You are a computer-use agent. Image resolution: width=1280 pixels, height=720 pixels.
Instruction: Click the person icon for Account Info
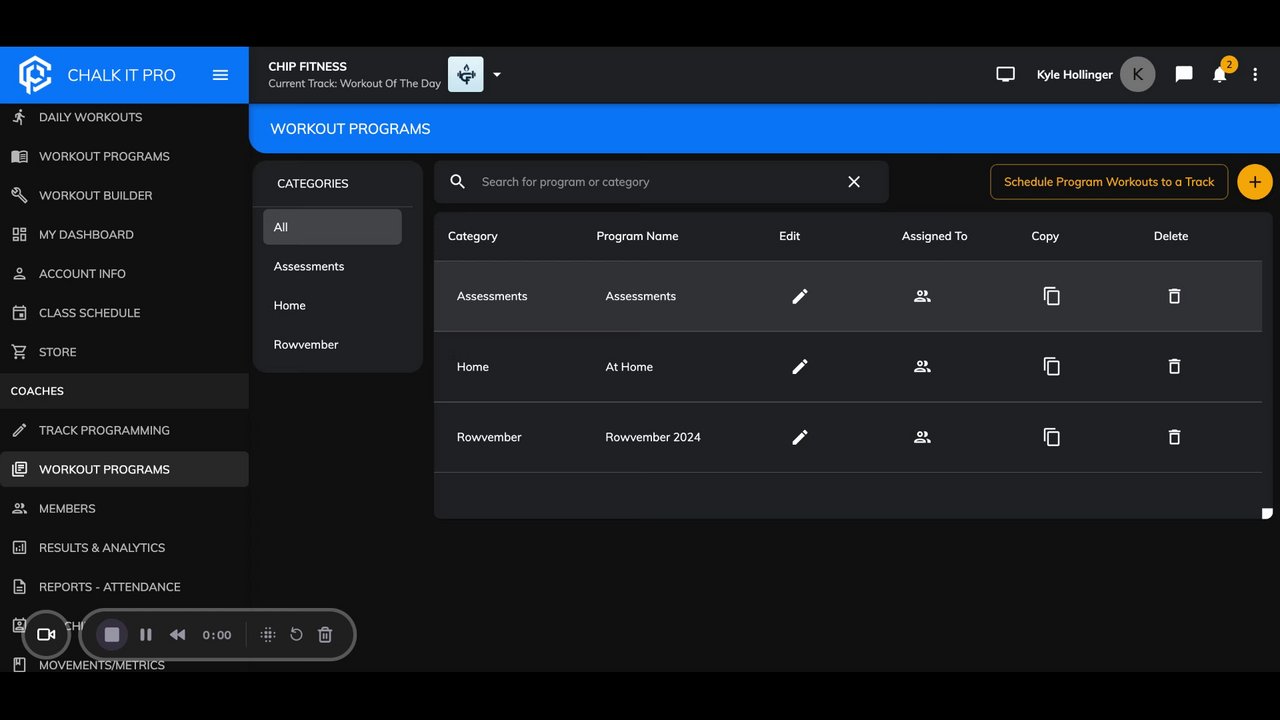pyautogui.click(x=19, y=273)
